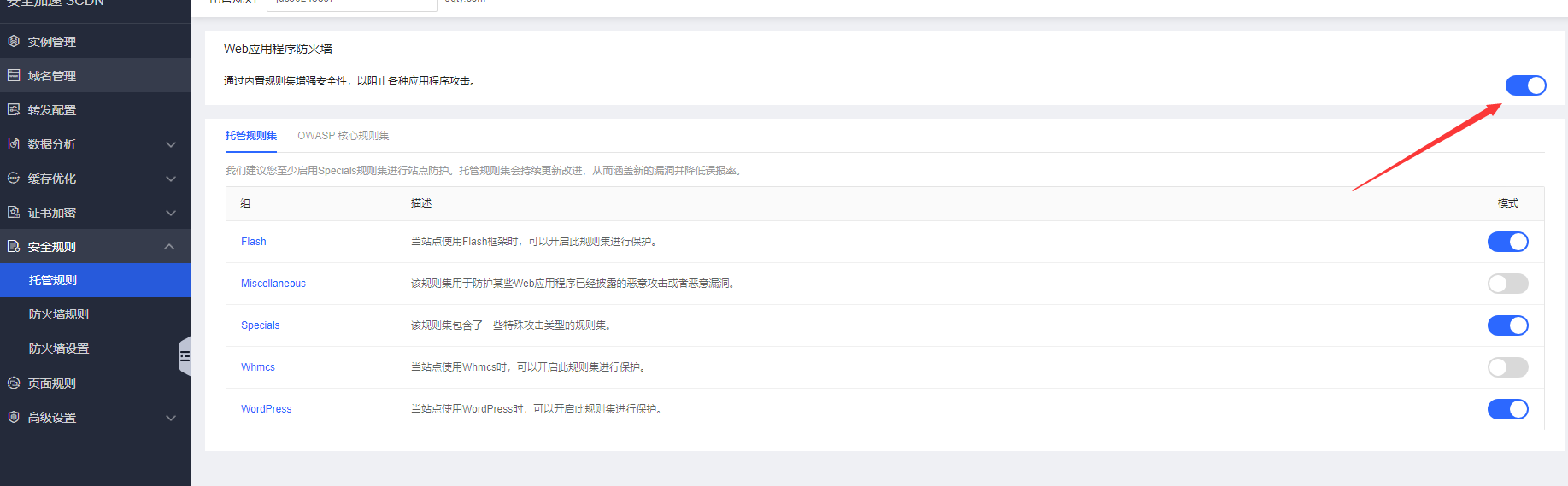
Task: Switch to the 托管规则集 tab
Action: 251,136
